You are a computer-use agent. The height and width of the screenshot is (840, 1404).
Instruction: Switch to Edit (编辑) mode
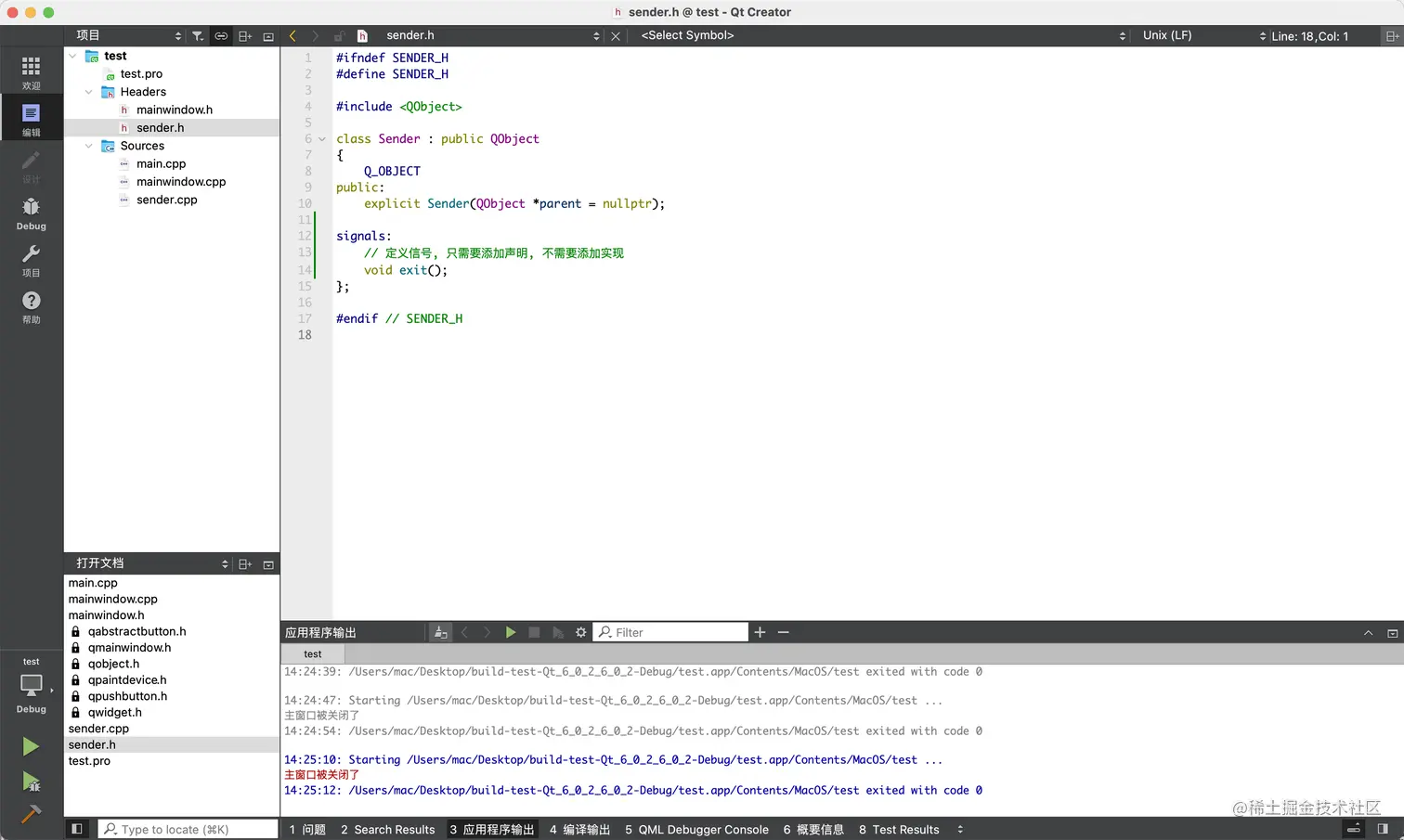click(31, 120)
